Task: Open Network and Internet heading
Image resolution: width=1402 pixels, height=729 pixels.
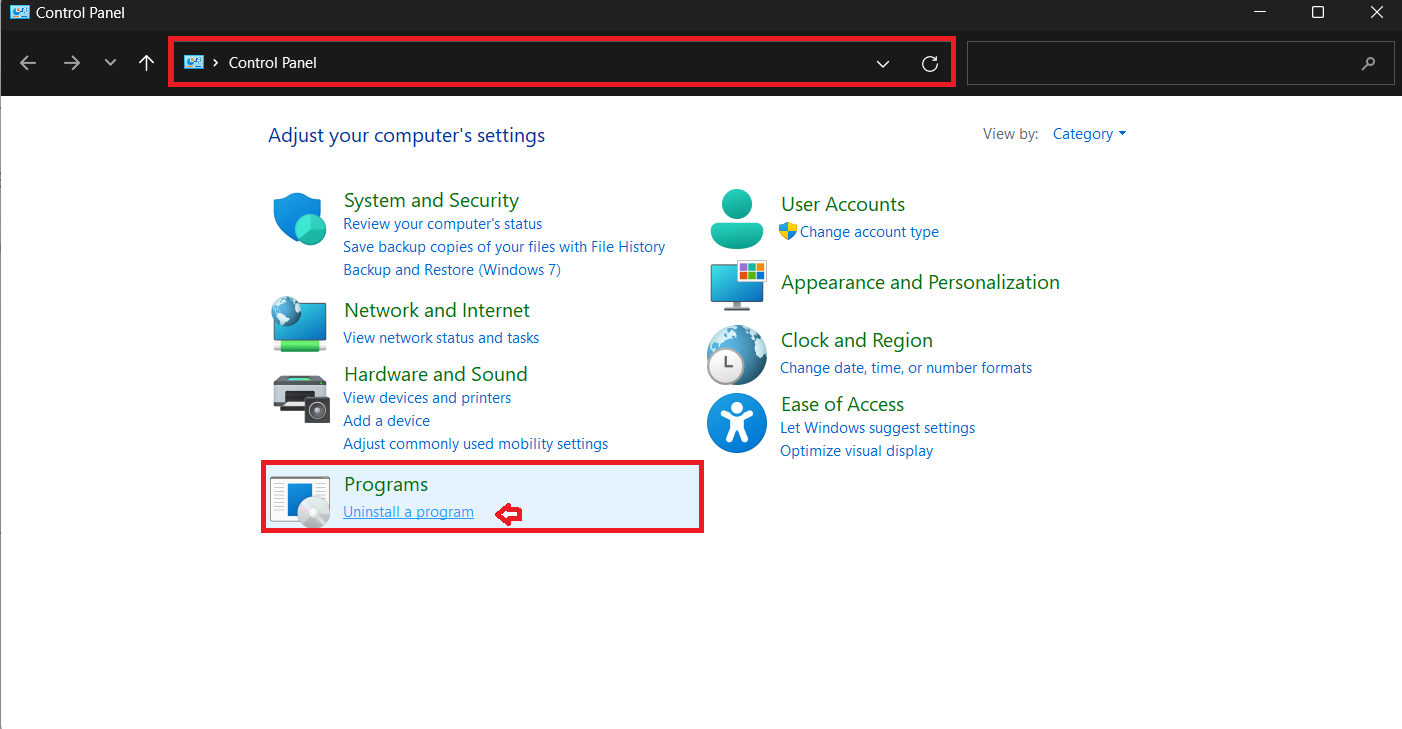Action: [x=437, y=310]
